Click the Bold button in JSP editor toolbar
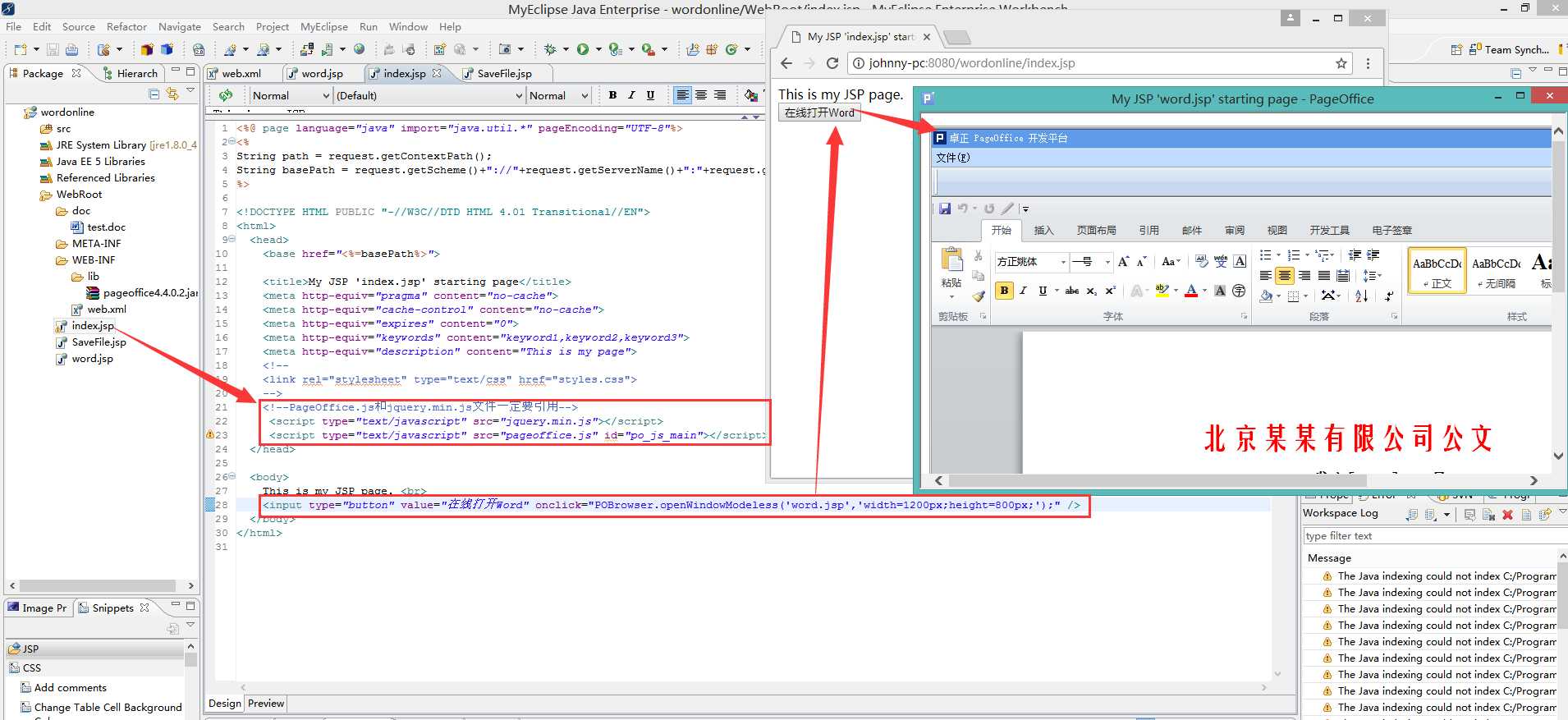1568x720 pixels. point(612,95)
